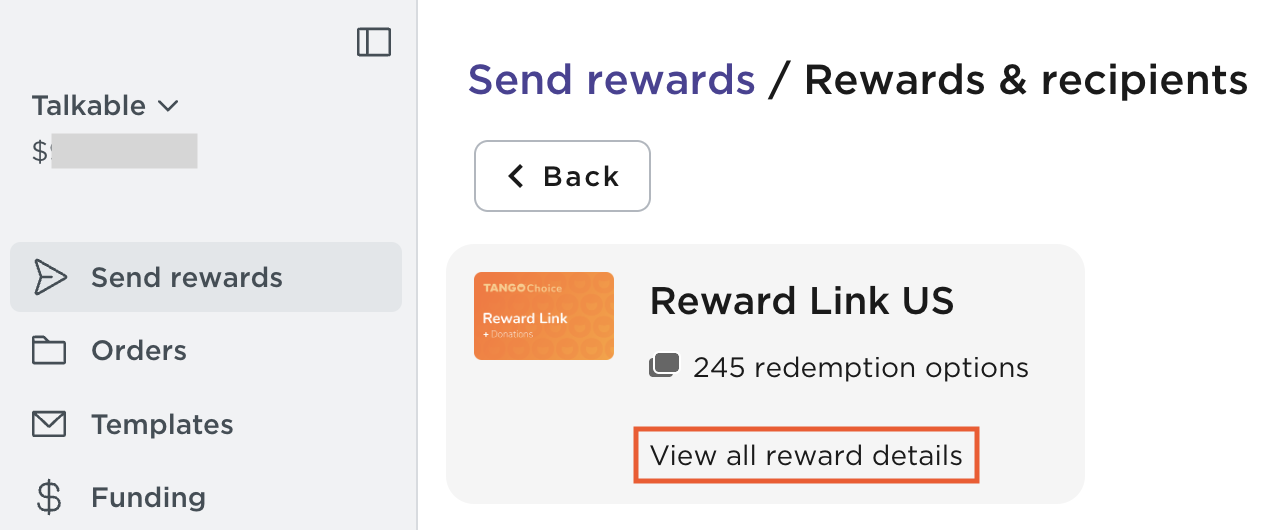
Task: Click the stacked cards redemption options icon
Action: [x=664, y=367]
